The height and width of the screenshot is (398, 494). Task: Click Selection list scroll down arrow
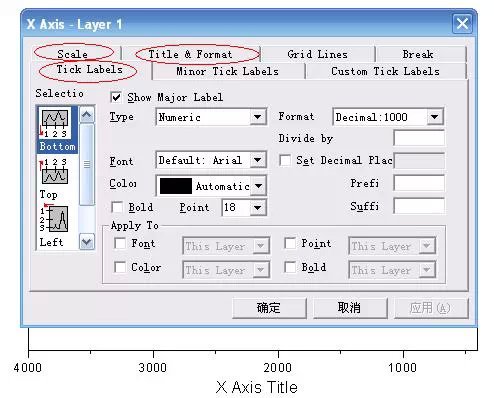point(87,241)
